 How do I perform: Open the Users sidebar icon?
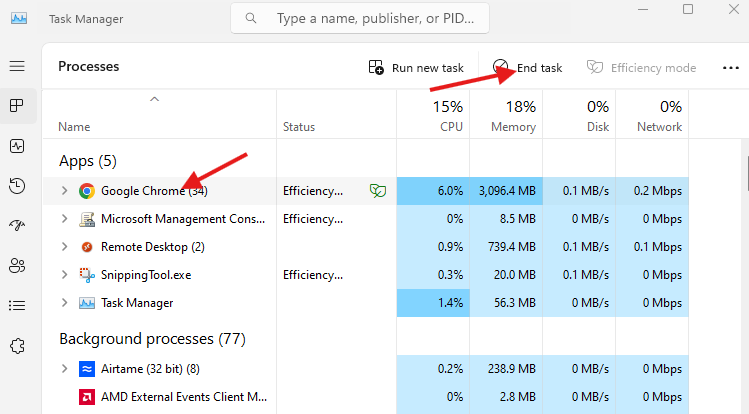[17, 265]
